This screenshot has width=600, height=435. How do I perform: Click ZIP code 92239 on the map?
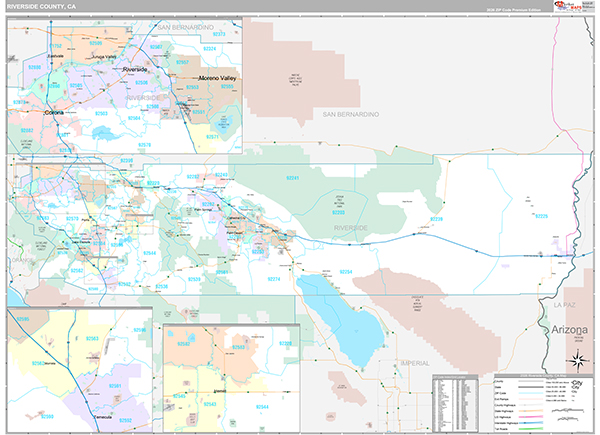click(x=436, y=218)
